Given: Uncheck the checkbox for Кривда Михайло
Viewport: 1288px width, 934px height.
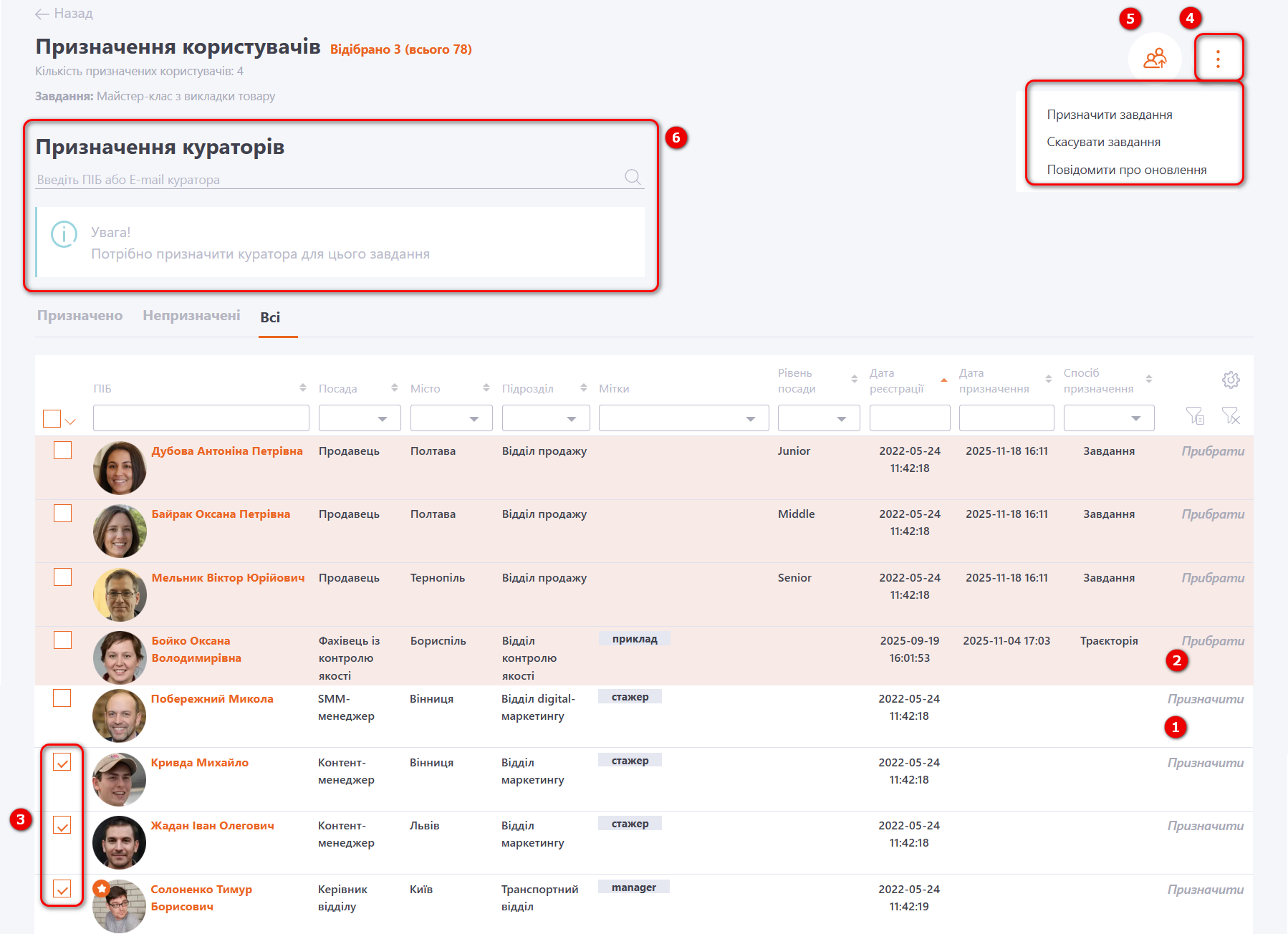Looking at the screenshot, I should (62, 763).
